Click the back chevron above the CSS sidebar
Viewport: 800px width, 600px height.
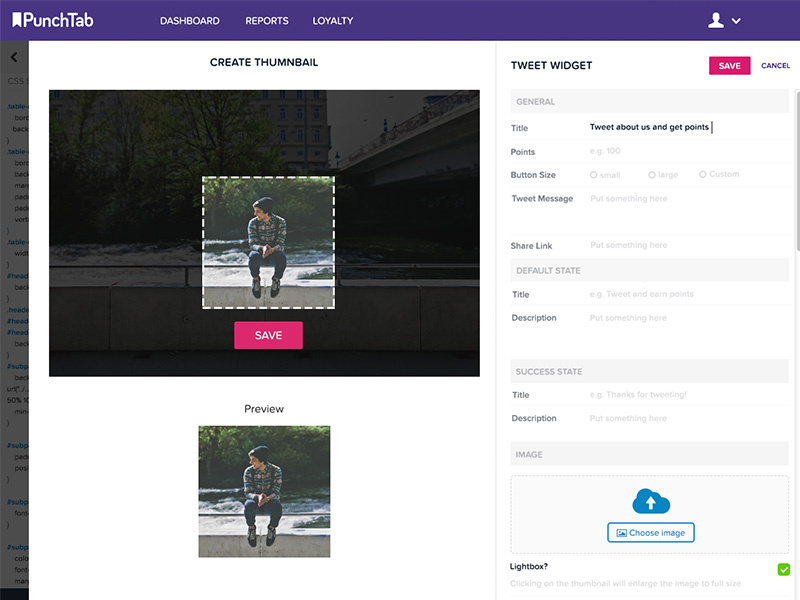(13, 57)
